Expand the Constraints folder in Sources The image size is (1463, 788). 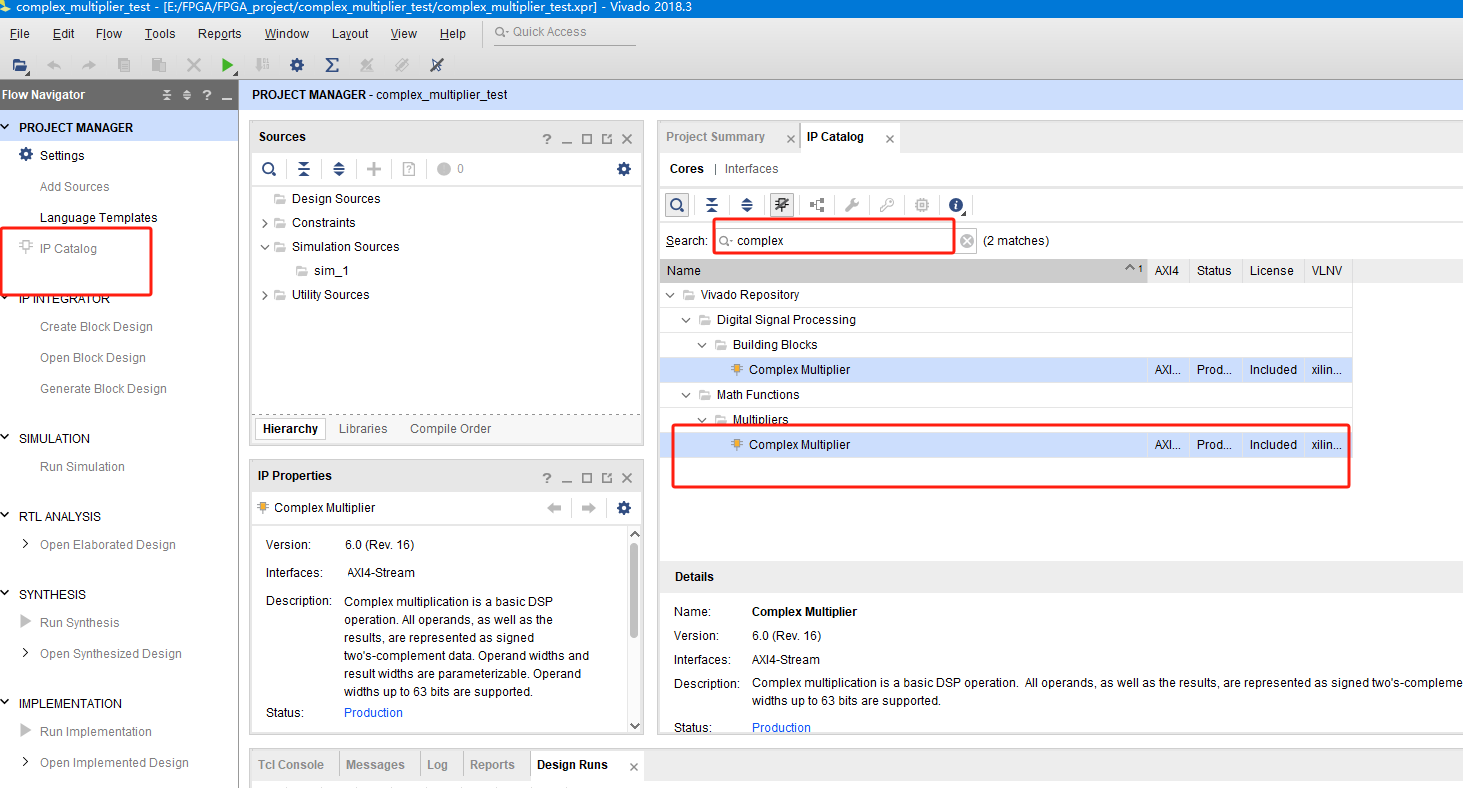point(265,223)
